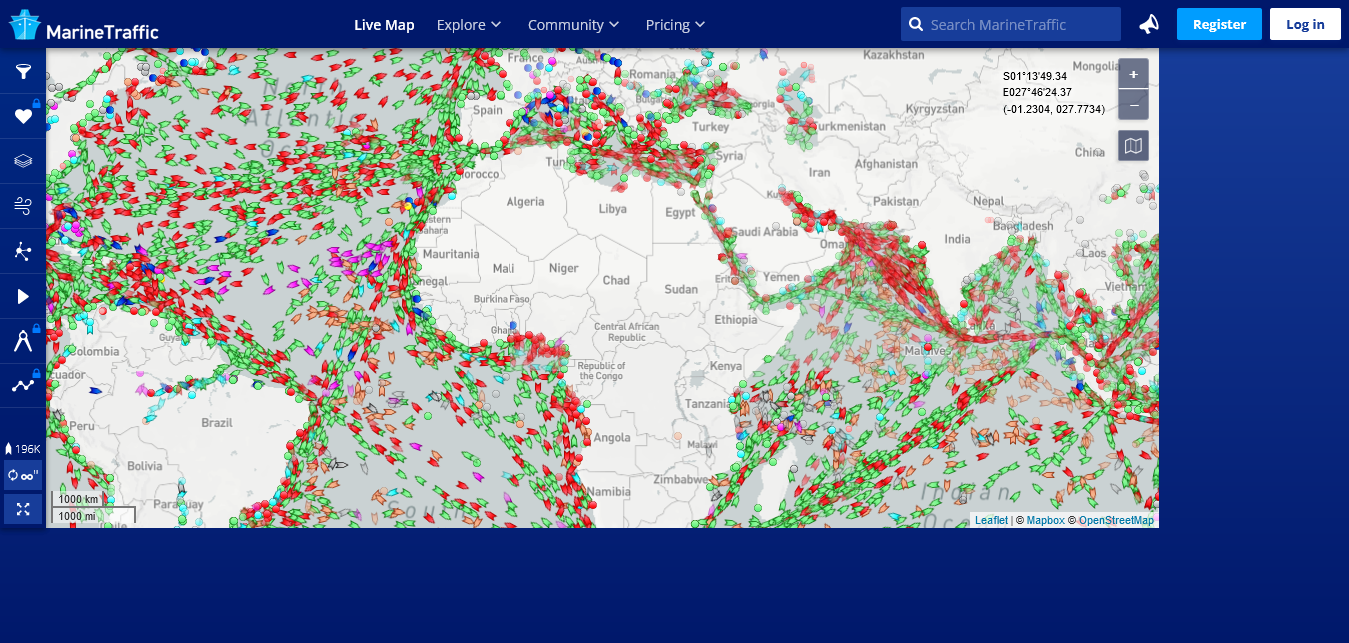Click the Log in button
The image size is (1349, 643).
tap(1305, 24)
